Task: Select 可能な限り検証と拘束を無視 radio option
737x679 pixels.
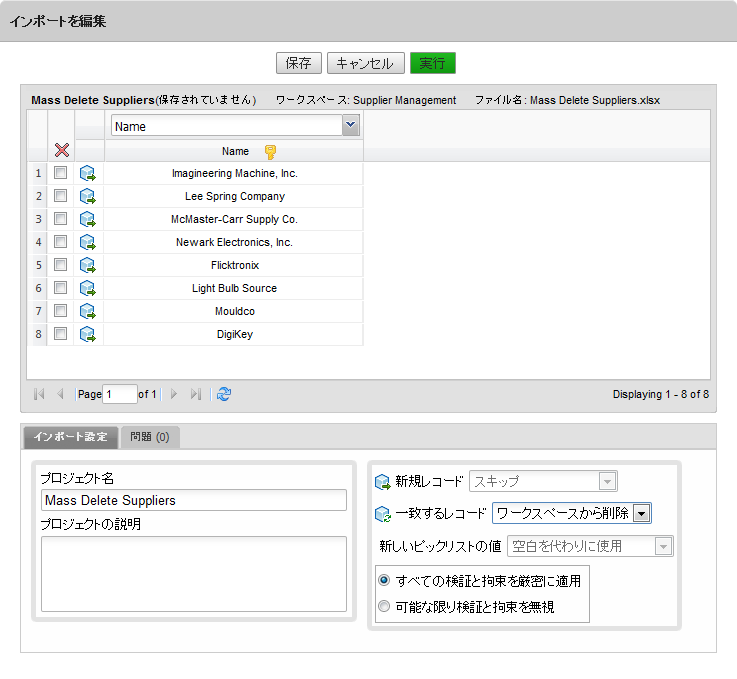Action: pos(384,607)
